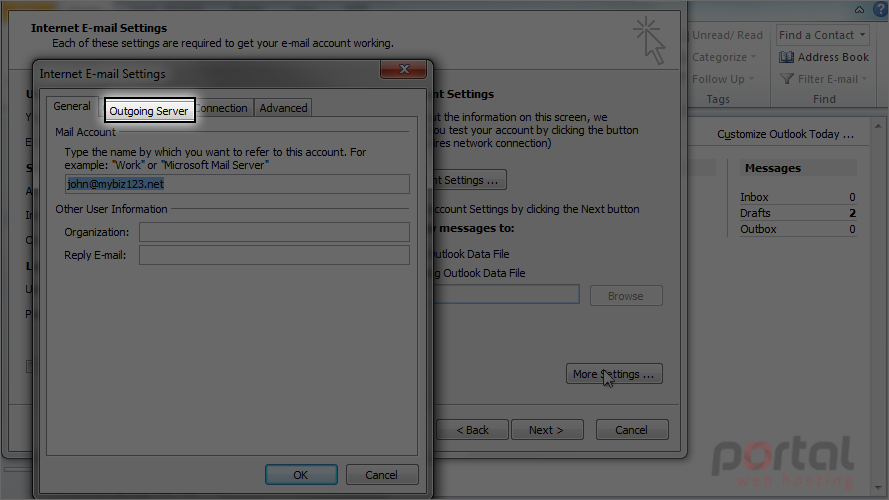Click the Reply E-mail field
The width and height of the screenshot is (889, 500).
(x=274, y=255)
